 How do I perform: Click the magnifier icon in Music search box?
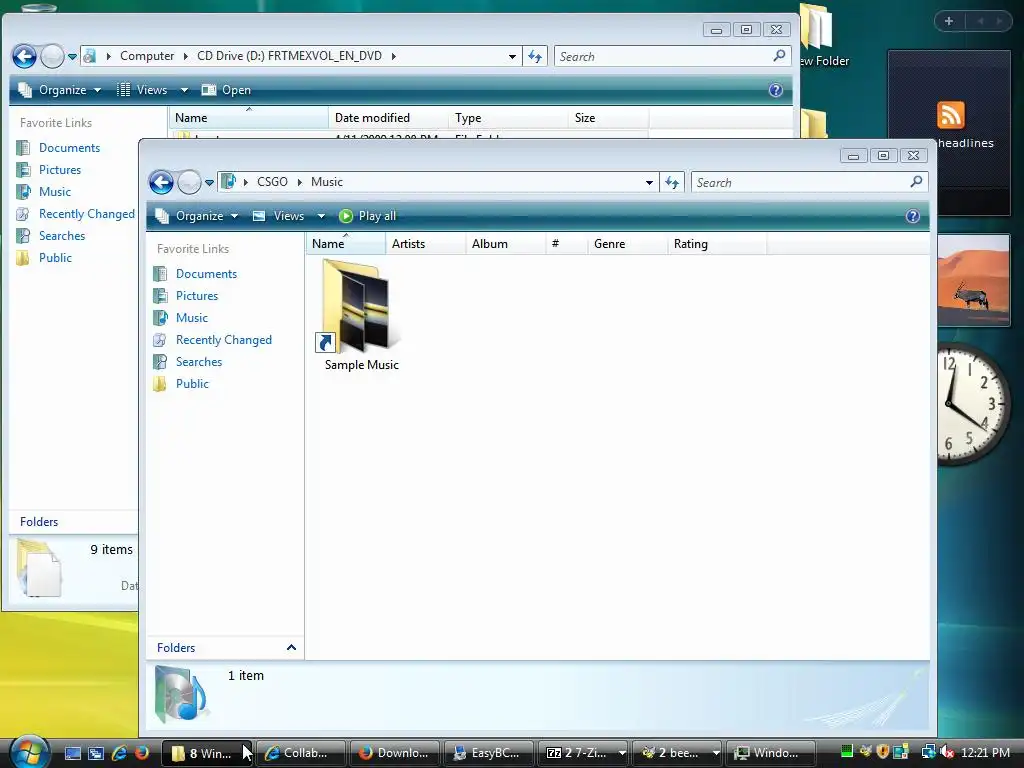(x=916, y=182)
